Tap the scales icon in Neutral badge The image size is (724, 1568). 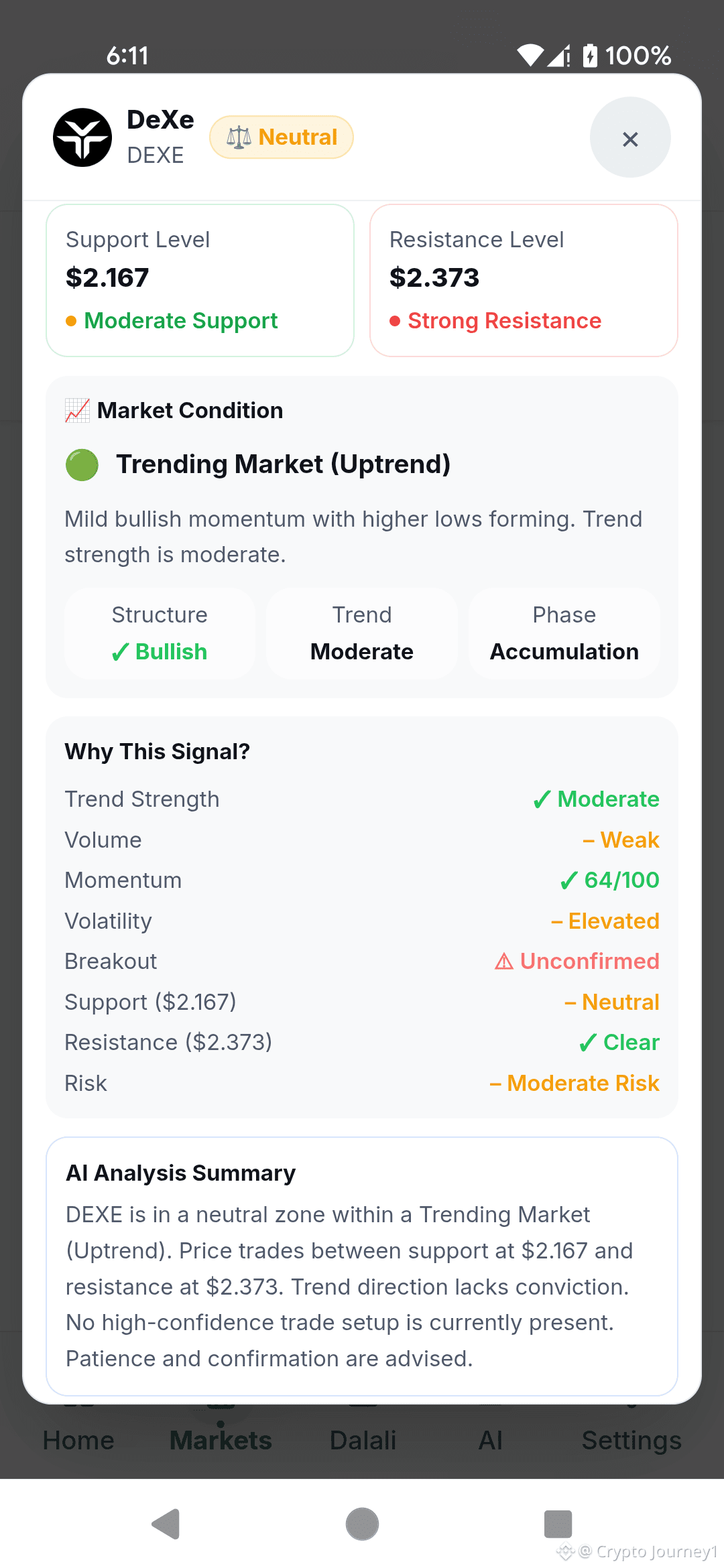[239, 137]
